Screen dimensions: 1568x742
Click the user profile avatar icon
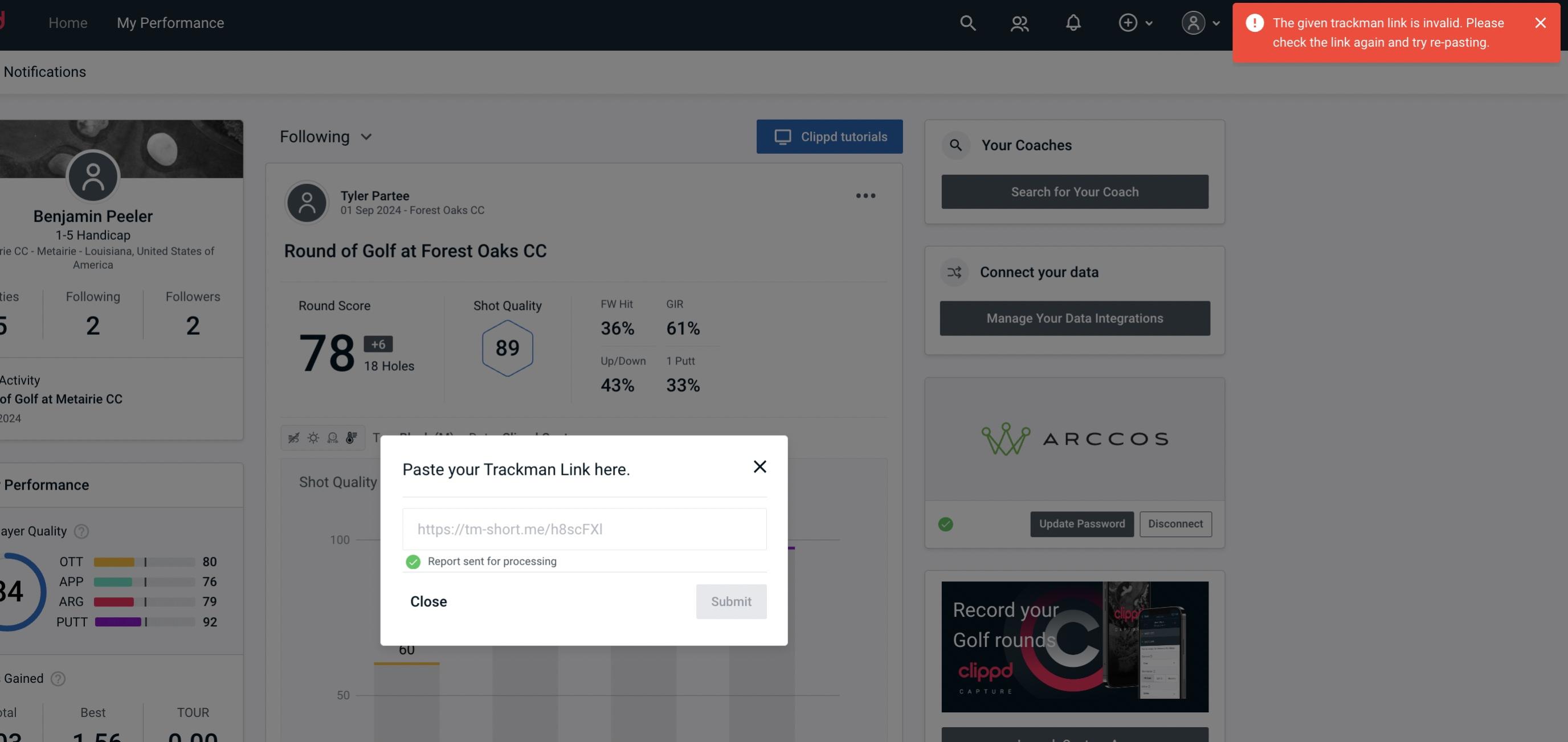tap(1193, 22)
